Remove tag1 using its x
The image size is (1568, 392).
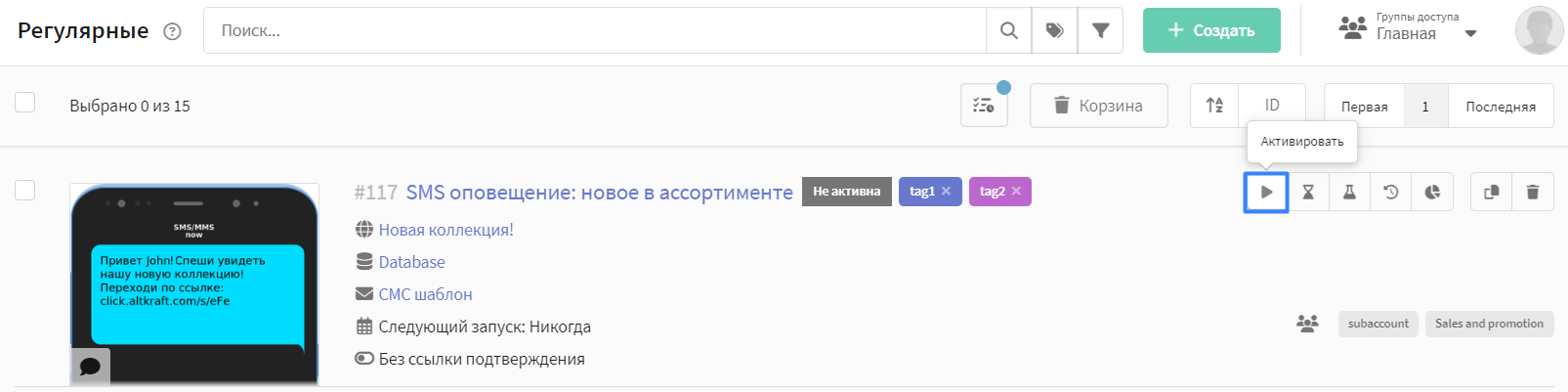point(946,191)
